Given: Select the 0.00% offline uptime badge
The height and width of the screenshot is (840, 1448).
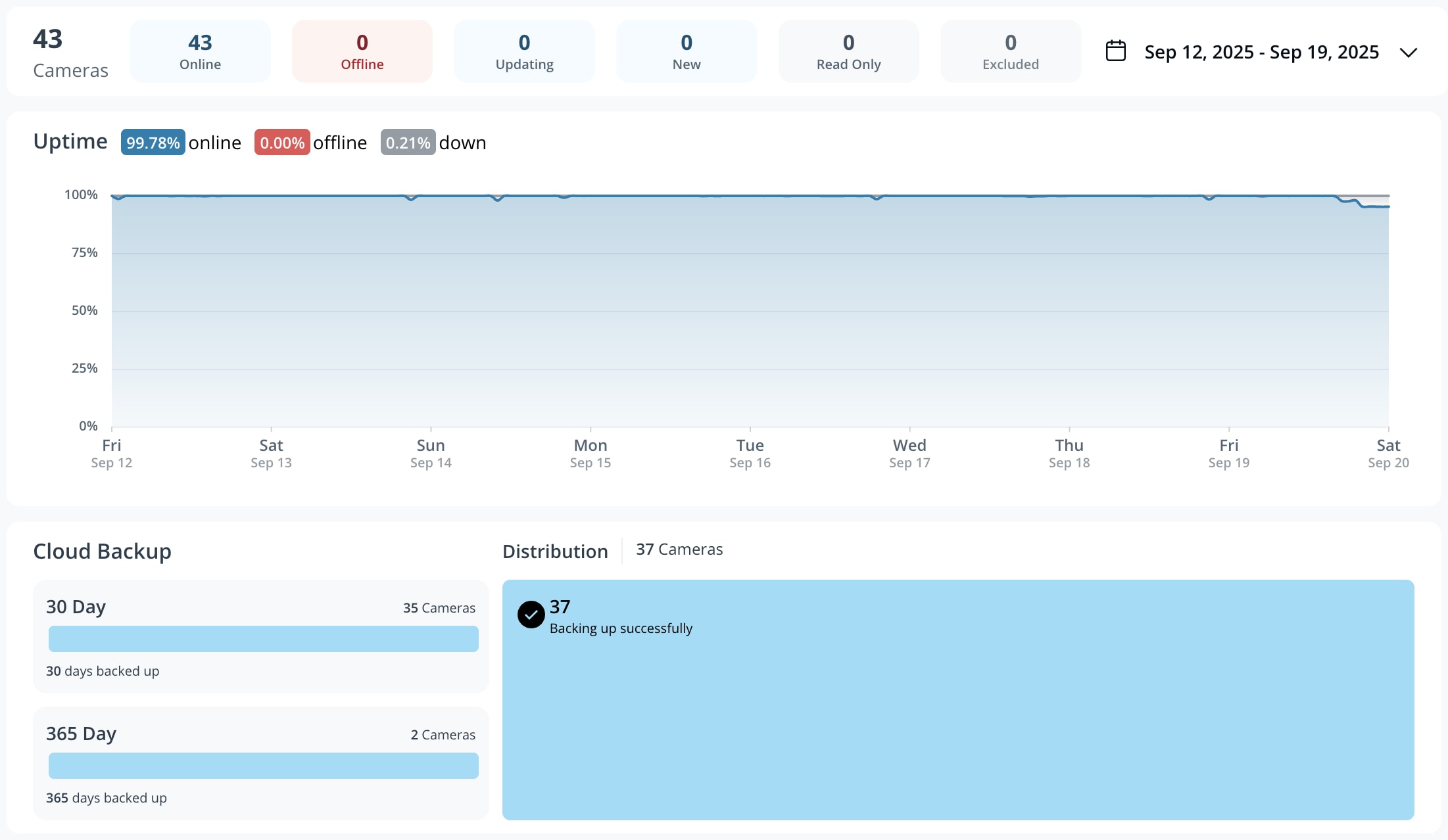Looking at the screenshot, I should click(281, 142).
